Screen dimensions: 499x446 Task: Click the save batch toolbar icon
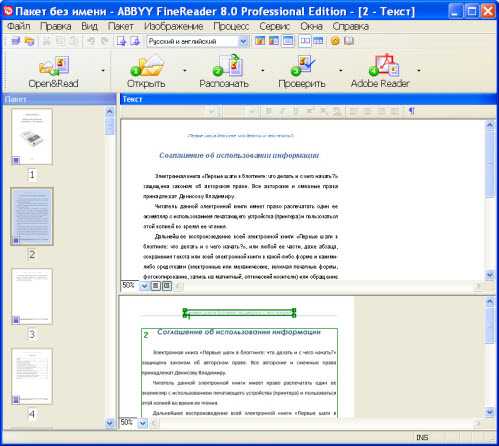[x=16, y=41]
